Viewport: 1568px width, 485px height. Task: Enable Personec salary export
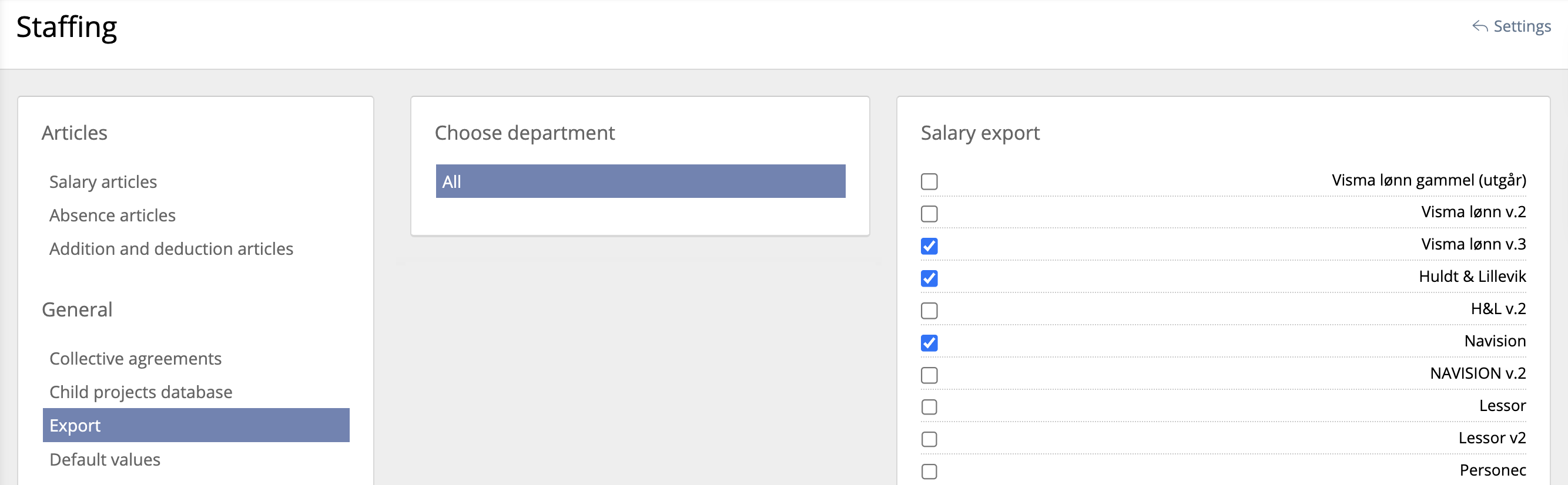[929, 471]
